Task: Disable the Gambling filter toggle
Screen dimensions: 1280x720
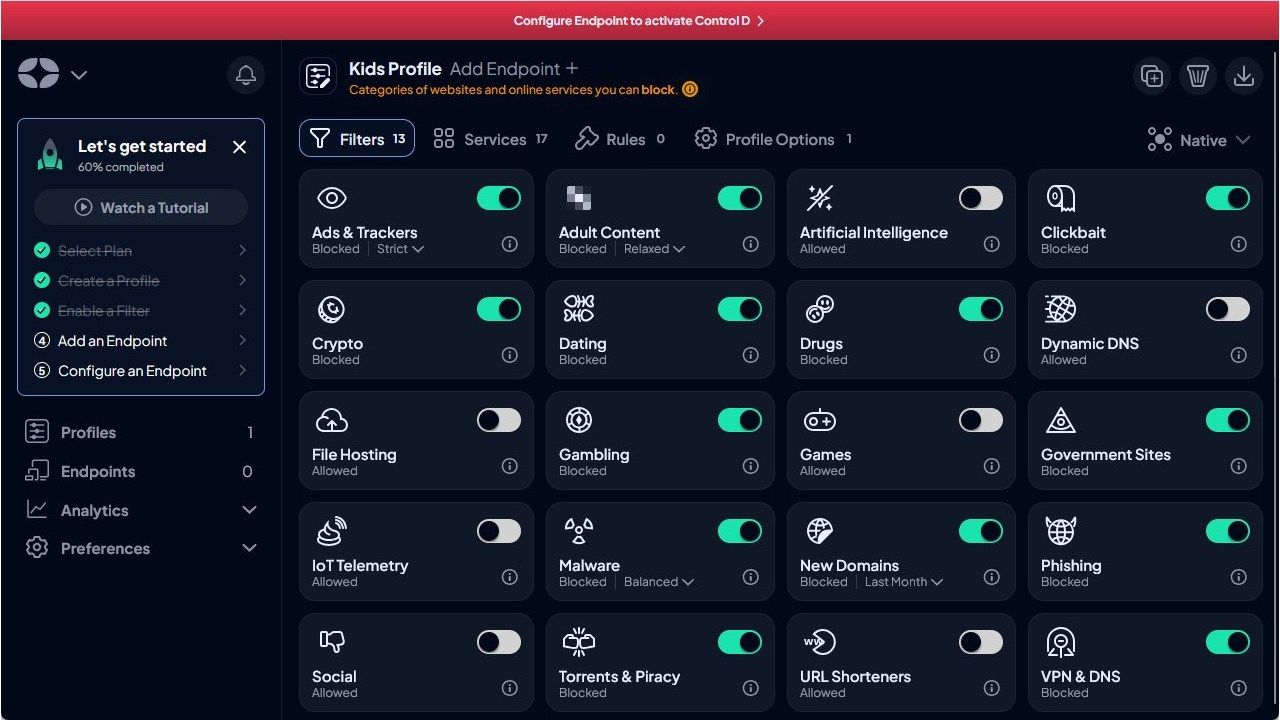Action: [x=740, y=420]
